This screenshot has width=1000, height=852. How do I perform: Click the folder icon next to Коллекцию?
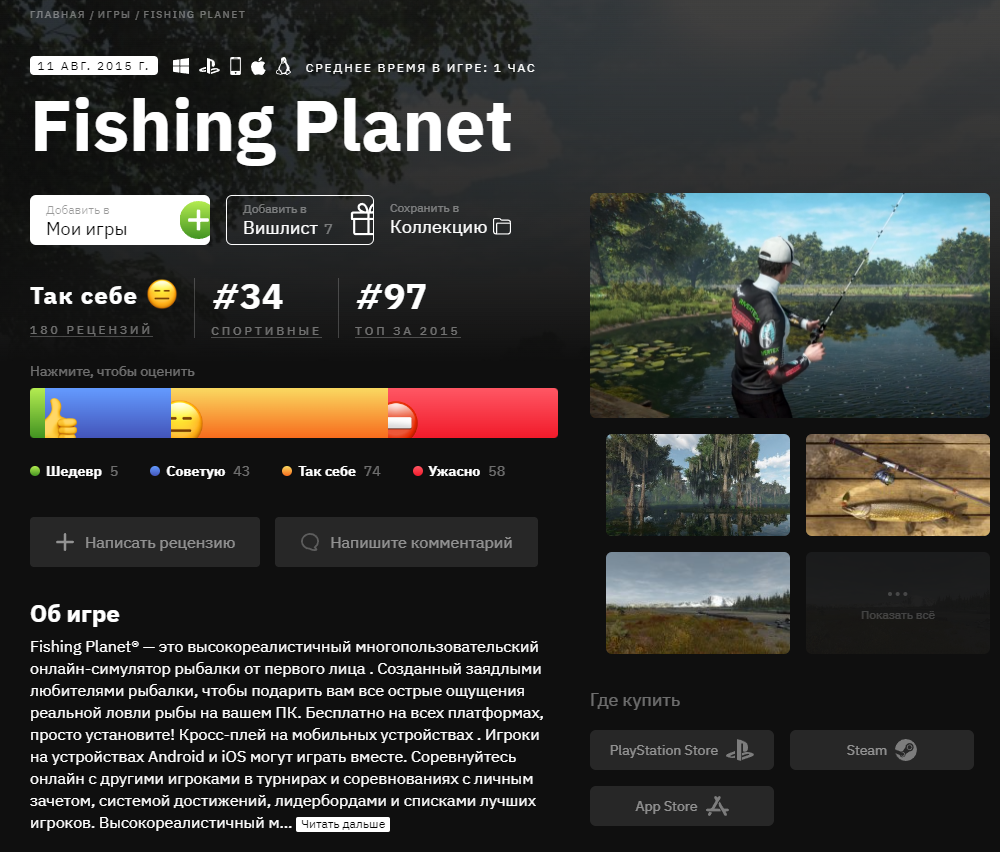[x=502, y=227]
